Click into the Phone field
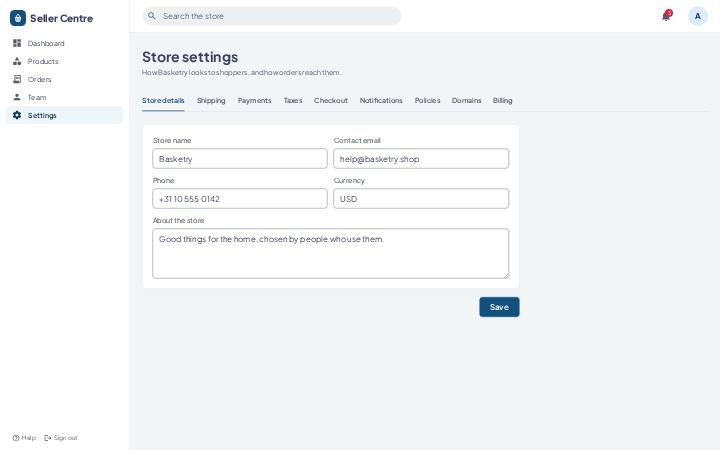The image size is (720, 450). click(x=240, y=198)
